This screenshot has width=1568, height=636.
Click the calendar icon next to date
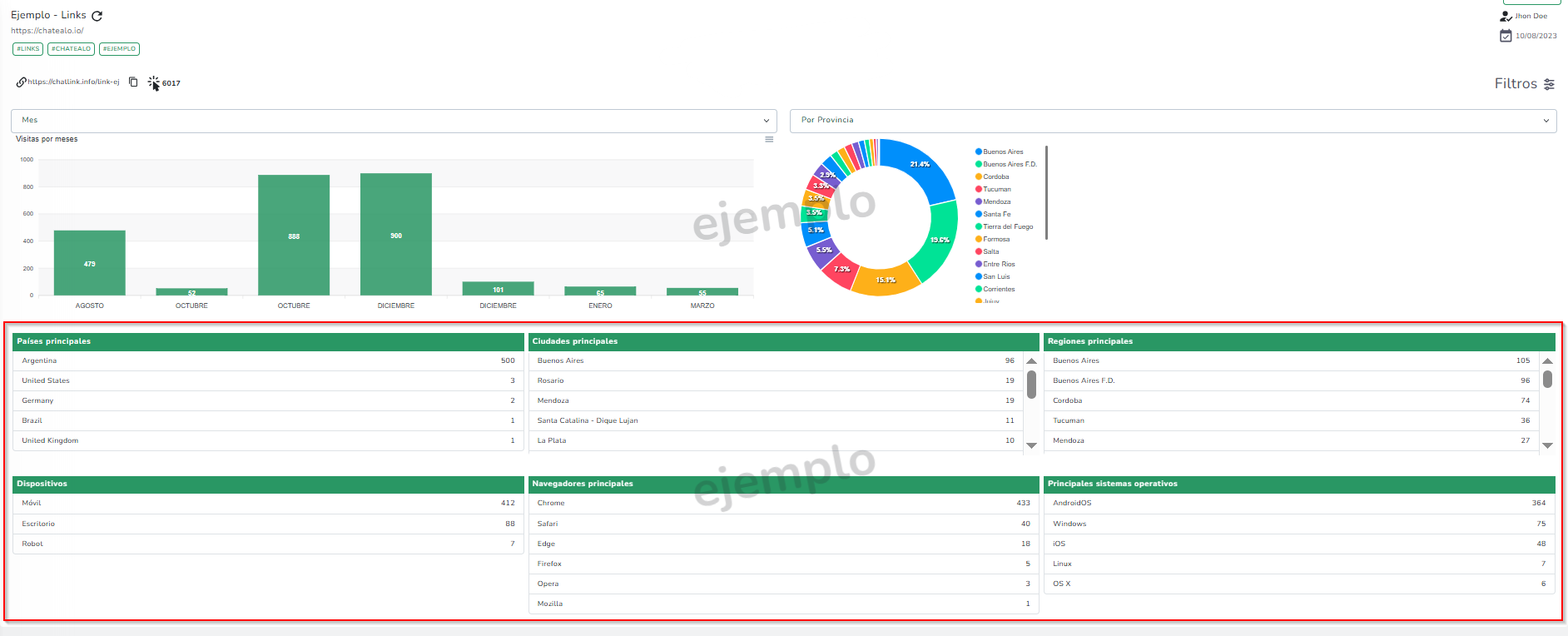click(x=1506, y=36)
